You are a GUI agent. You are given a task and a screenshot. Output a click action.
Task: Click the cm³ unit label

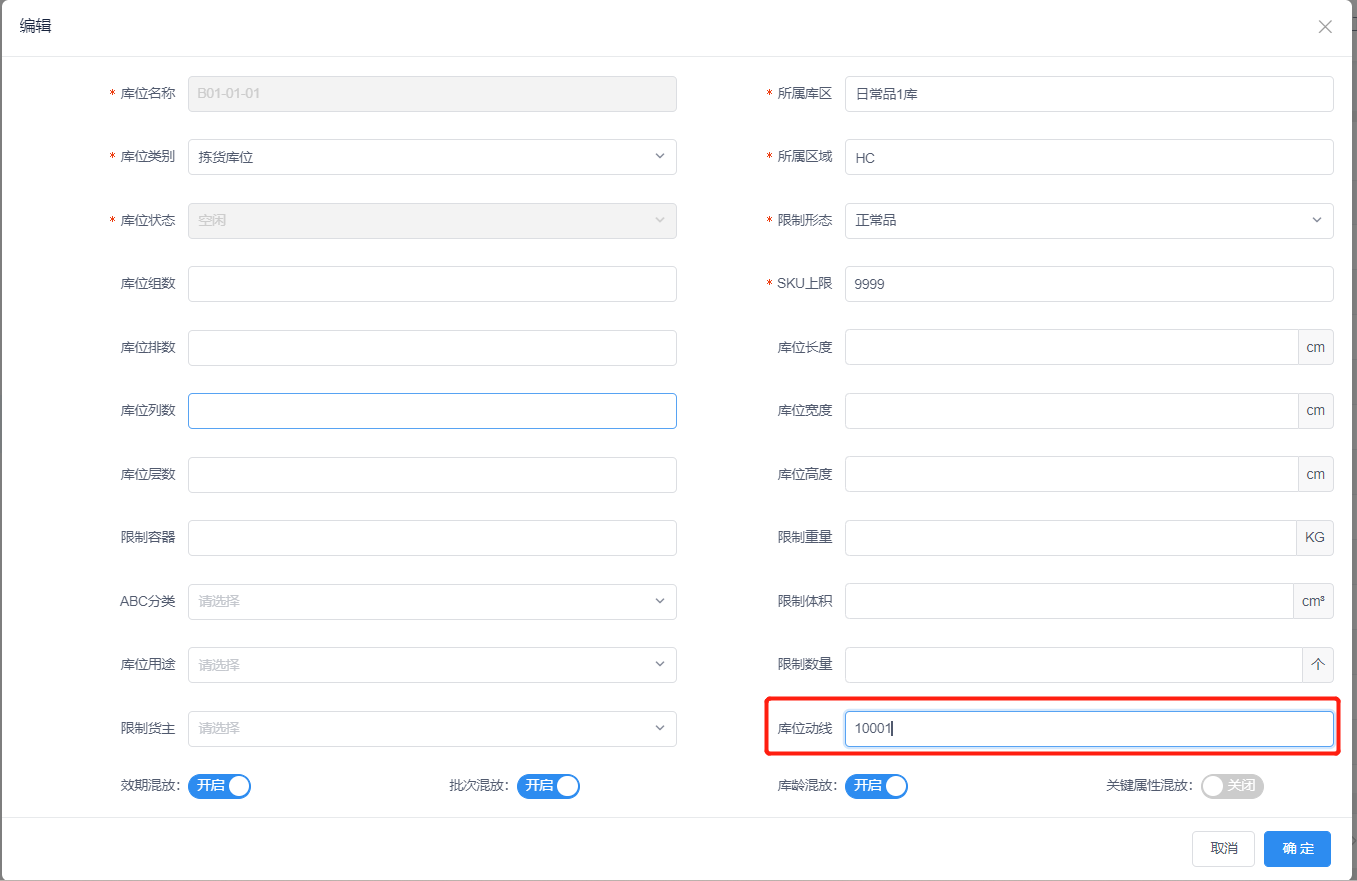click(1313, 602)
